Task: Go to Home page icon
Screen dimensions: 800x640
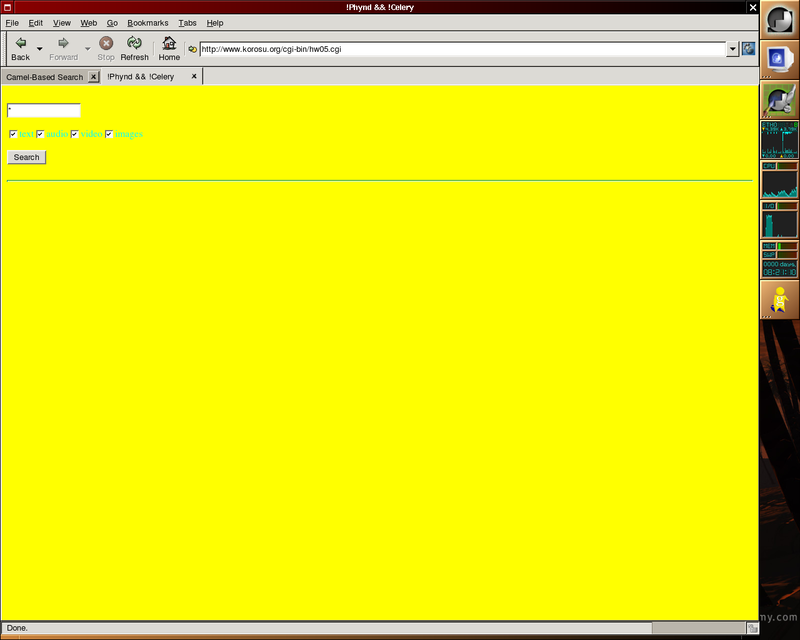Action: 169,42
